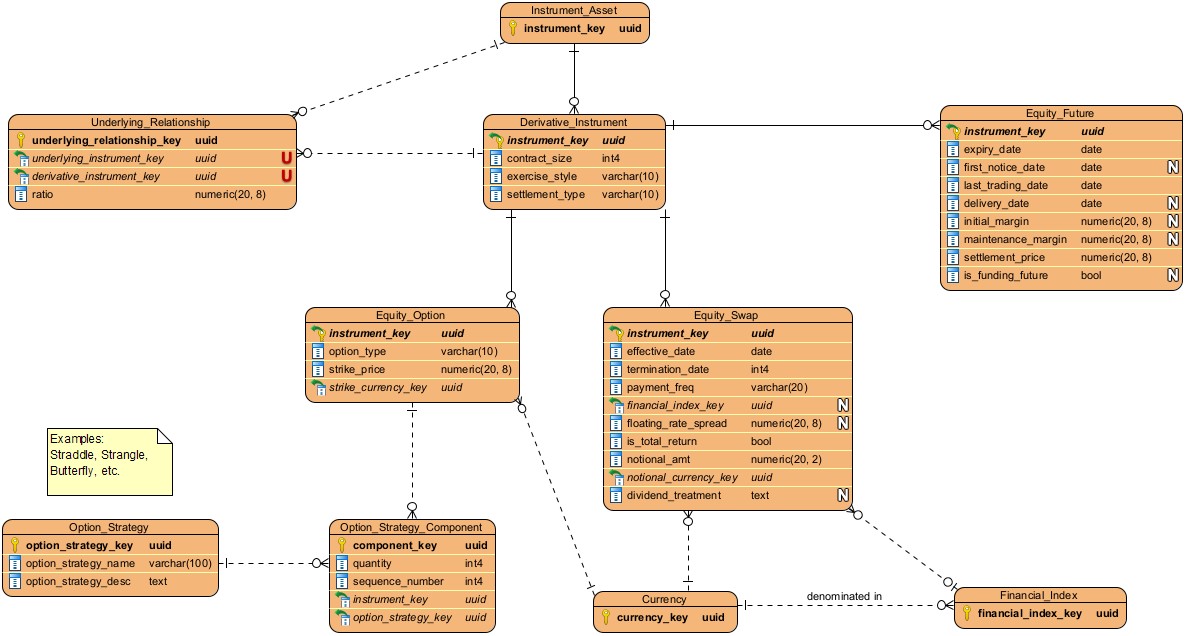
Task: Select the Option_Strategy_Component table title
Action: tap(411, 527)
